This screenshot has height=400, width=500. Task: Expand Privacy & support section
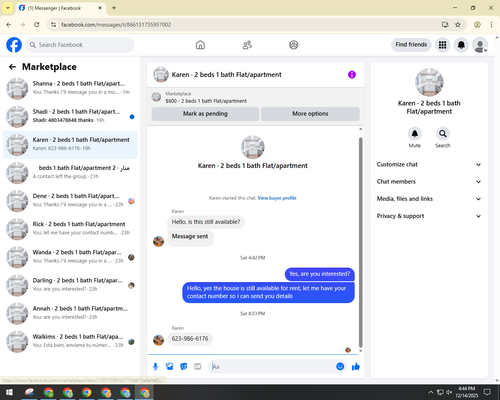point(429,216)
